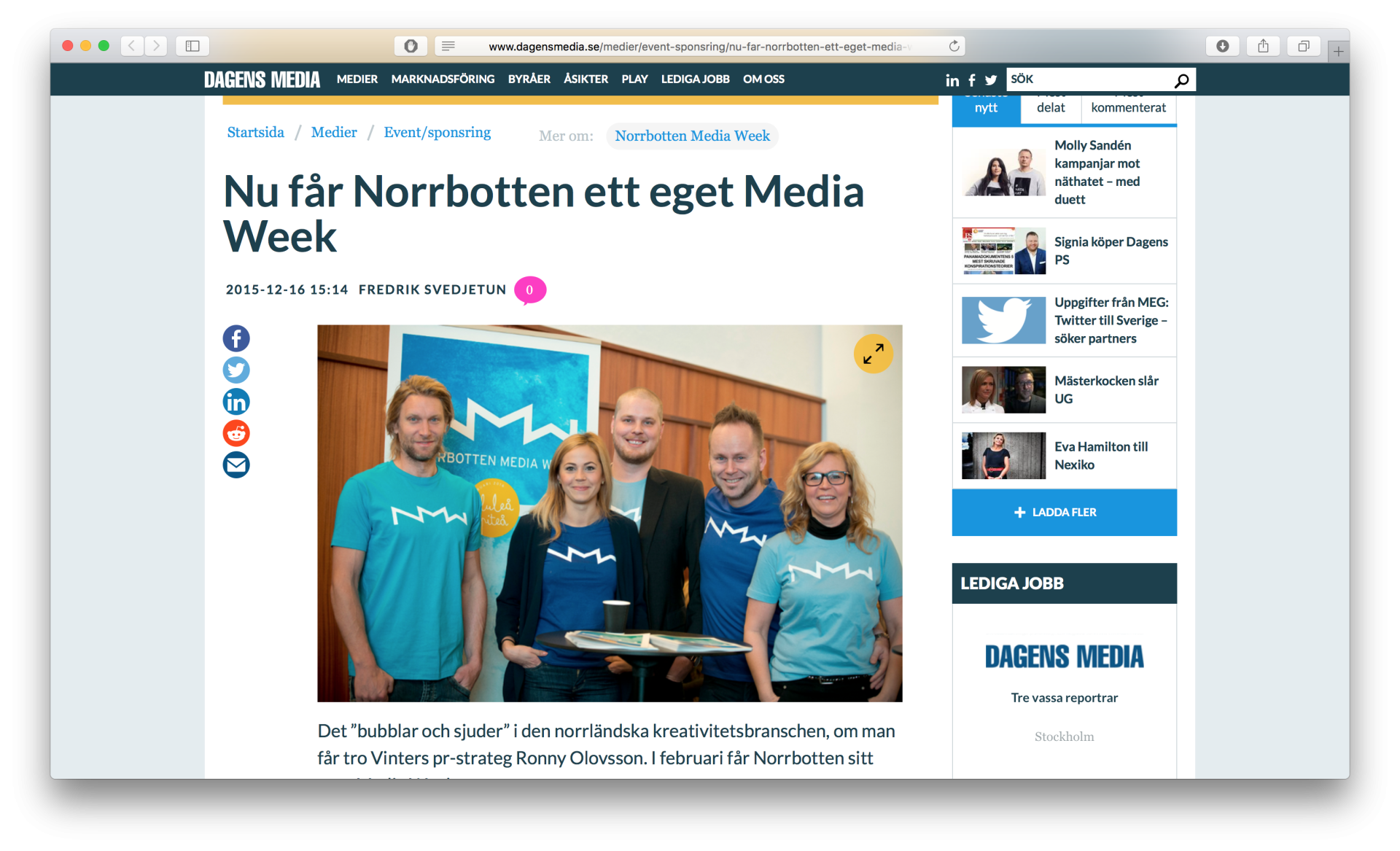Open the Event/sponsring breadcrumb
The image size is (1400, 851).
click(x=437, y=133)
